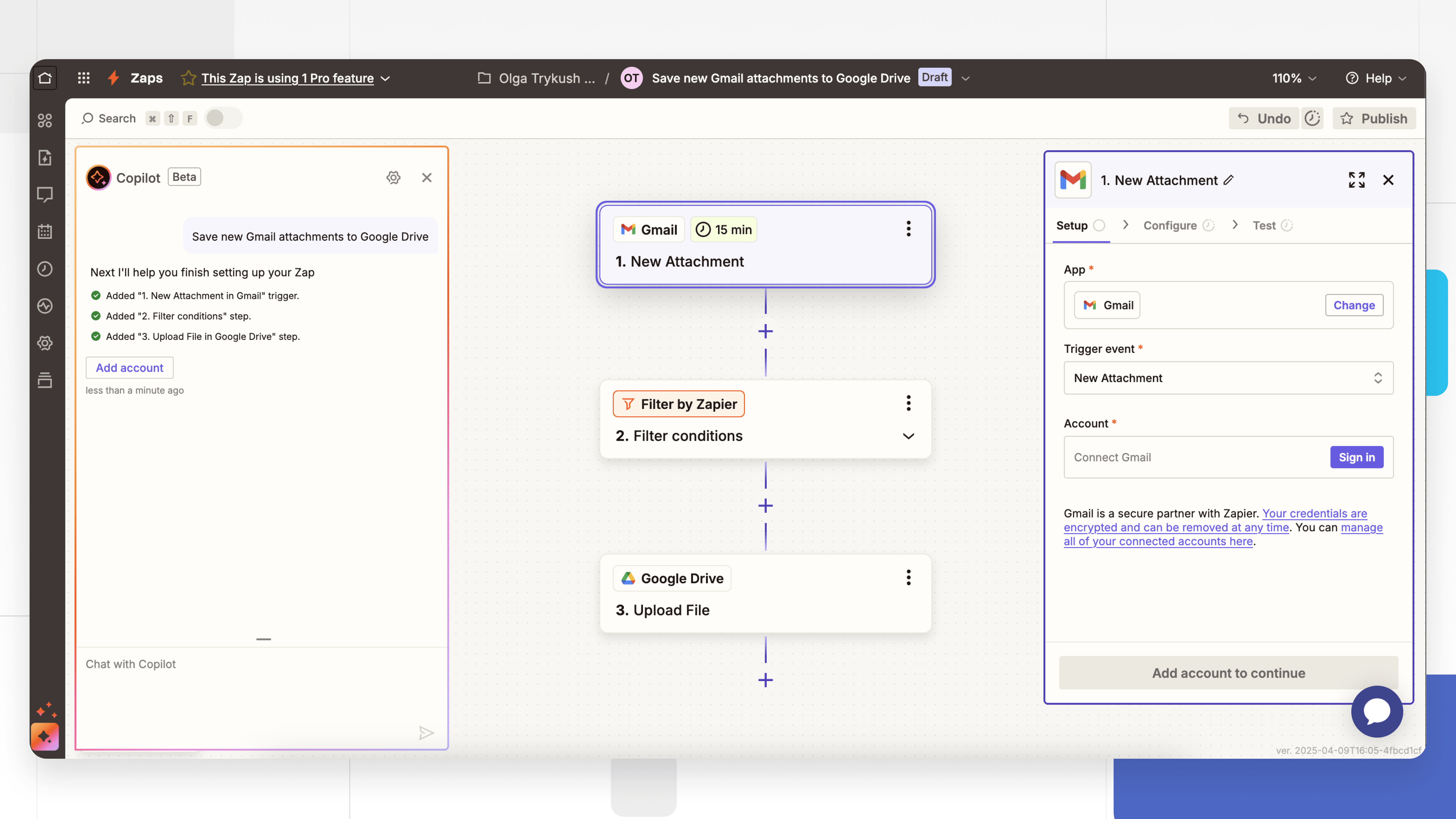Expand the Filter conditions chevron
The width and height of the screenshot is (1456, 819).
point(908,436)
